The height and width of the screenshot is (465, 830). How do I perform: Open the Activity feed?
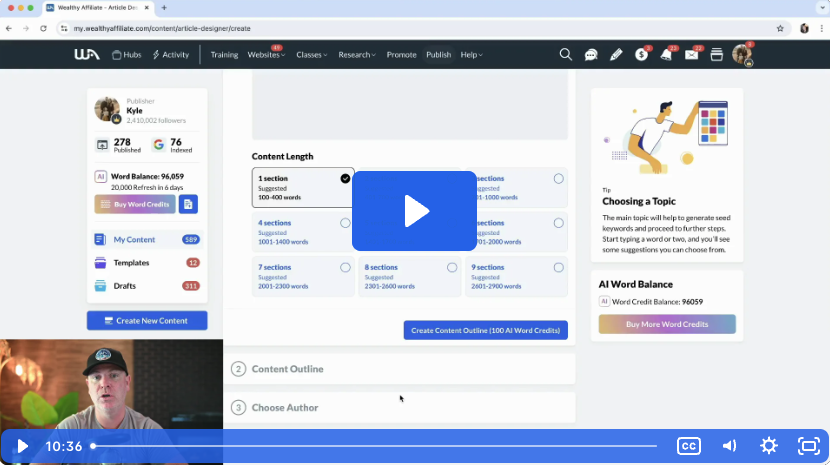[170, 55]
